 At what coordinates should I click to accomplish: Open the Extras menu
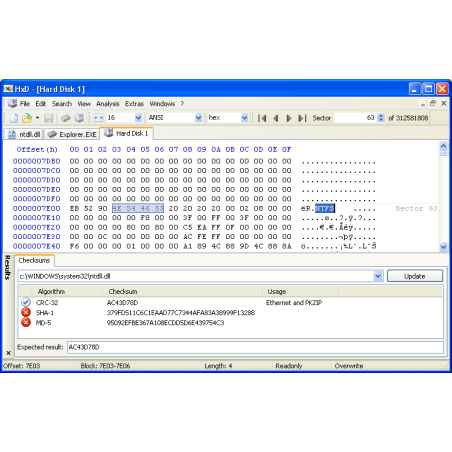pyautogui.click(x=134, y=104)
